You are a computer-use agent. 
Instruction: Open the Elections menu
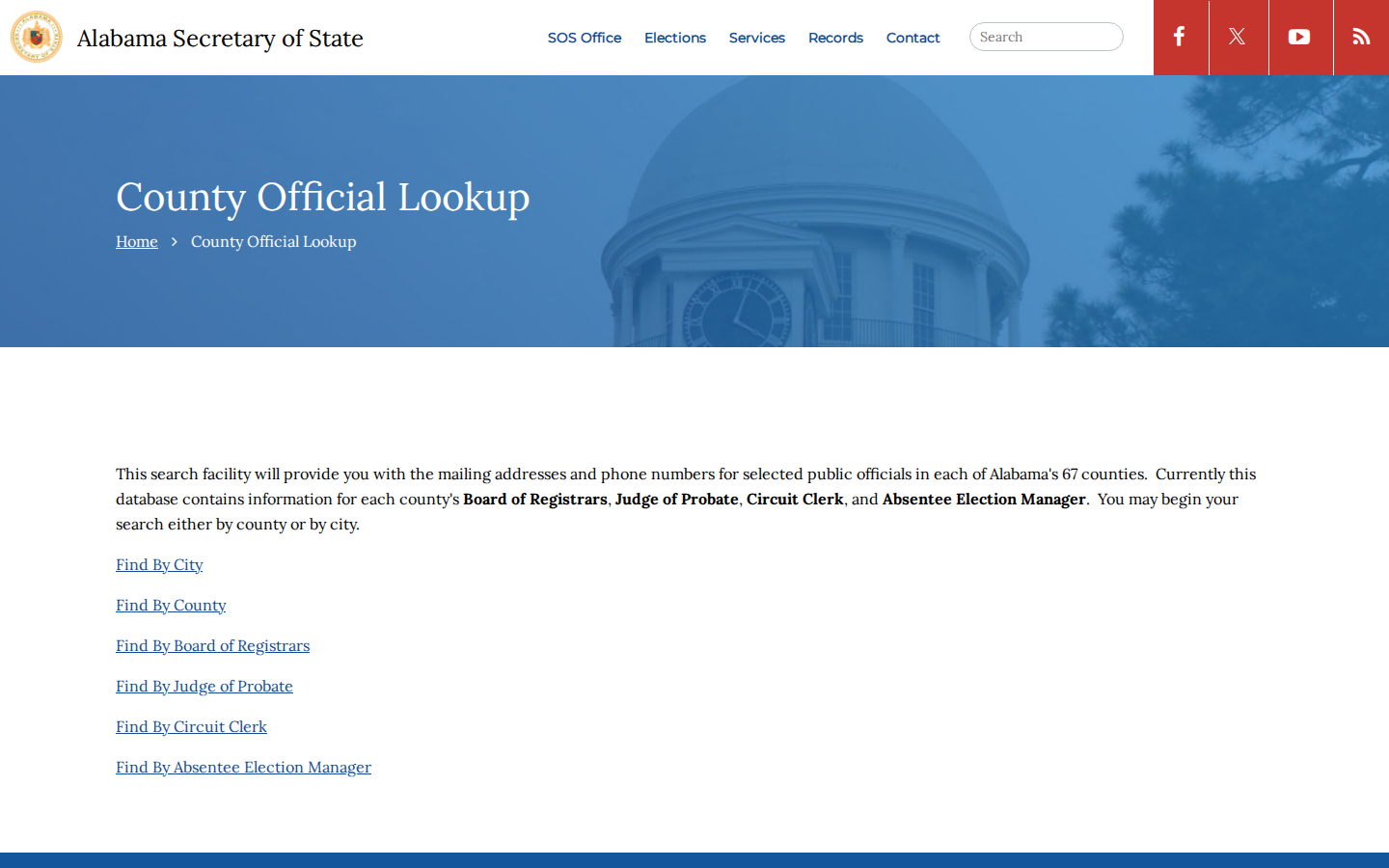(675, 38)
